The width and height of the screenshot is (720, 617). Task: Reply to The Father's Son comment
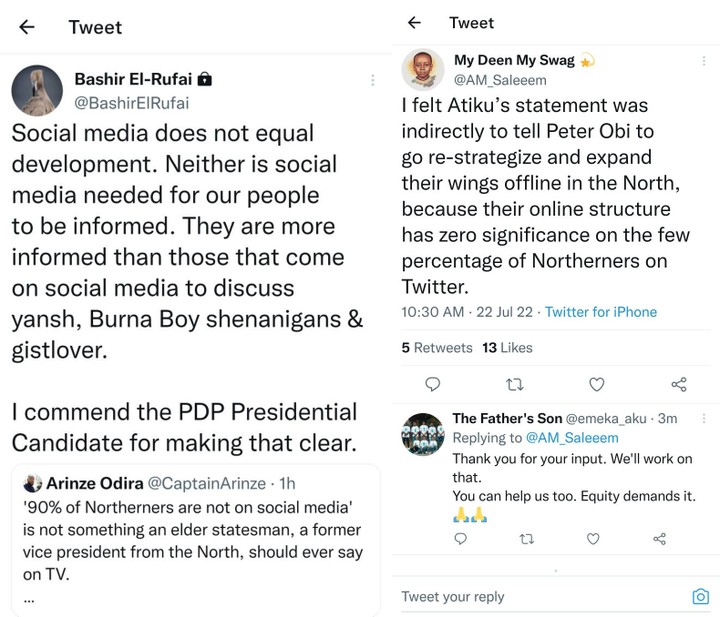pyautogui.click(x=460, y=539)
